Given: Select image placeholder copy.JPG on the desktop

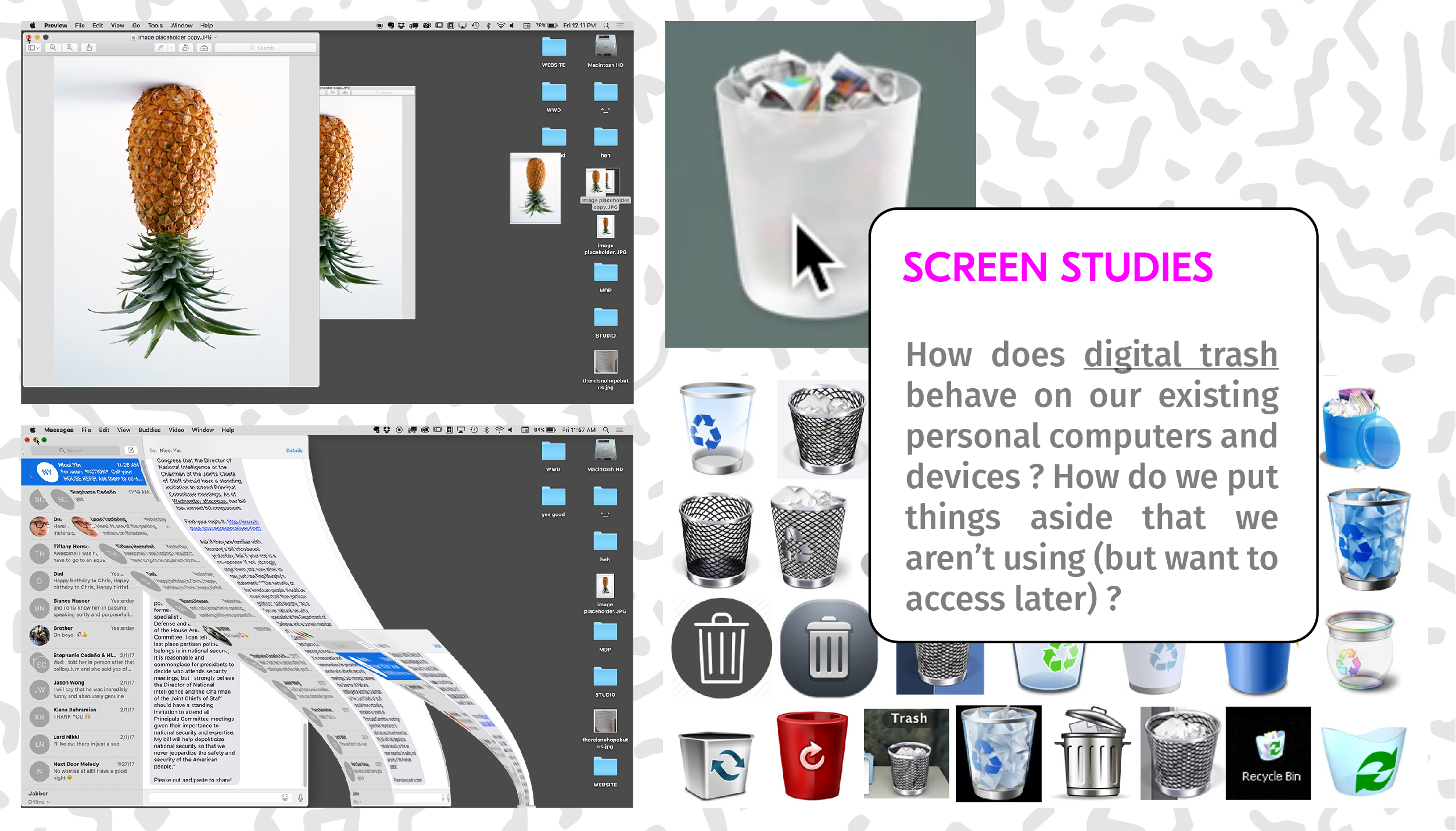Looking at the screenshot, I should pyautogui.click(x=605, y=189).
